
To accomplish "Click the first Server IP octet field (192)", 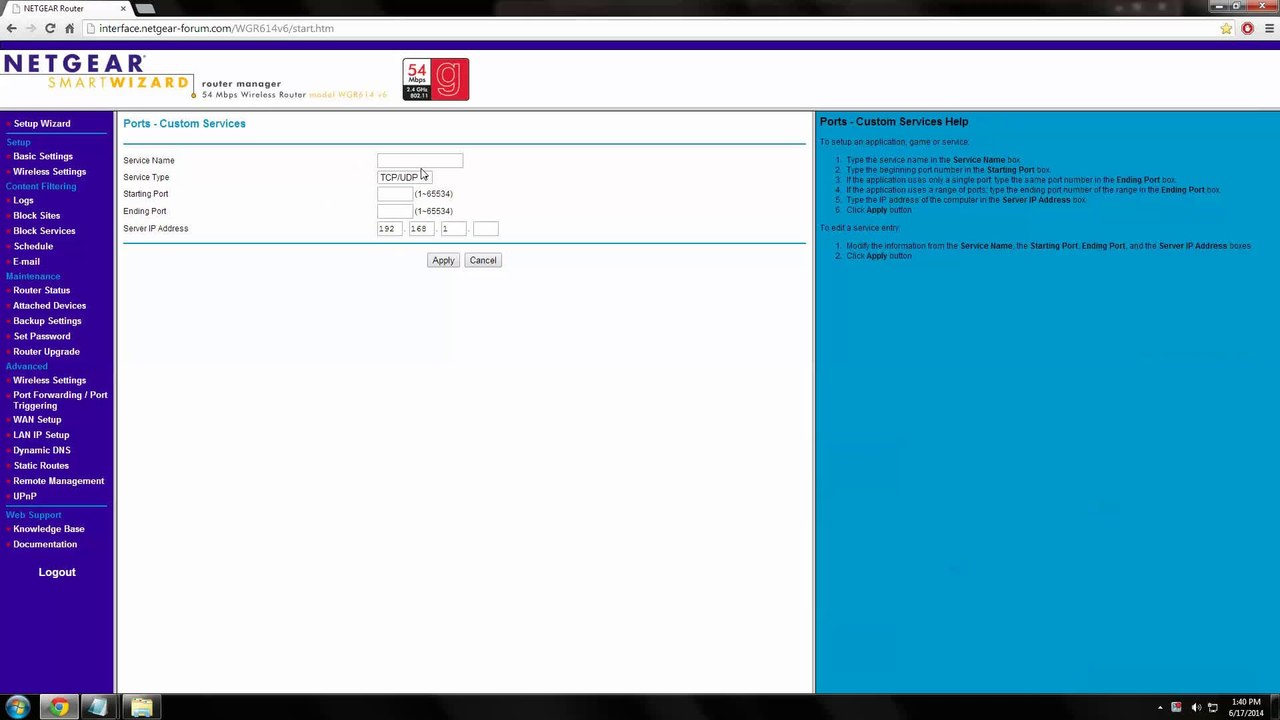I will click(x=389, y=229).
